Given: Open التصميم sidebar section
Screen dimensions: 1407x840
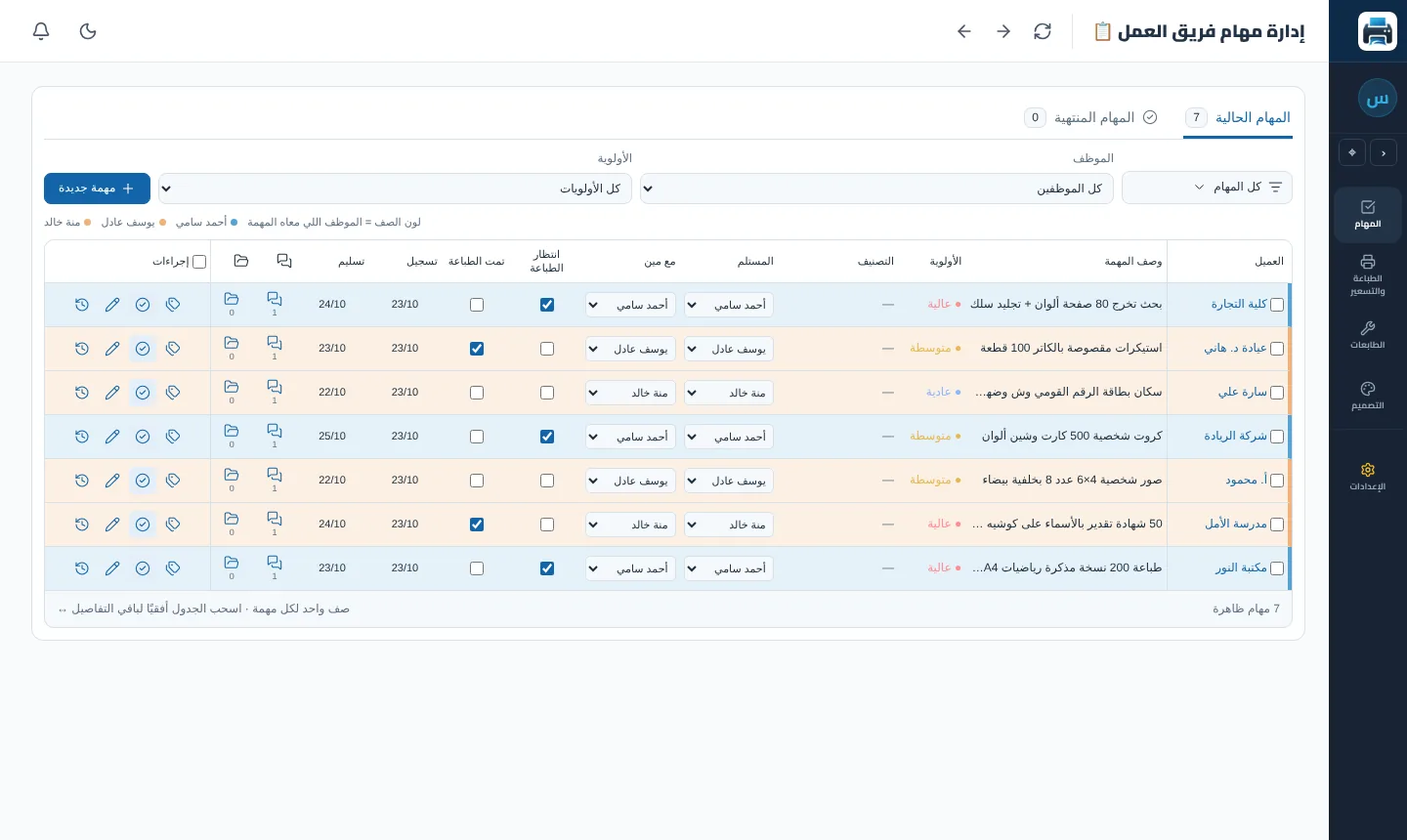Looking at the screenshot, I should click(1368, 396).
